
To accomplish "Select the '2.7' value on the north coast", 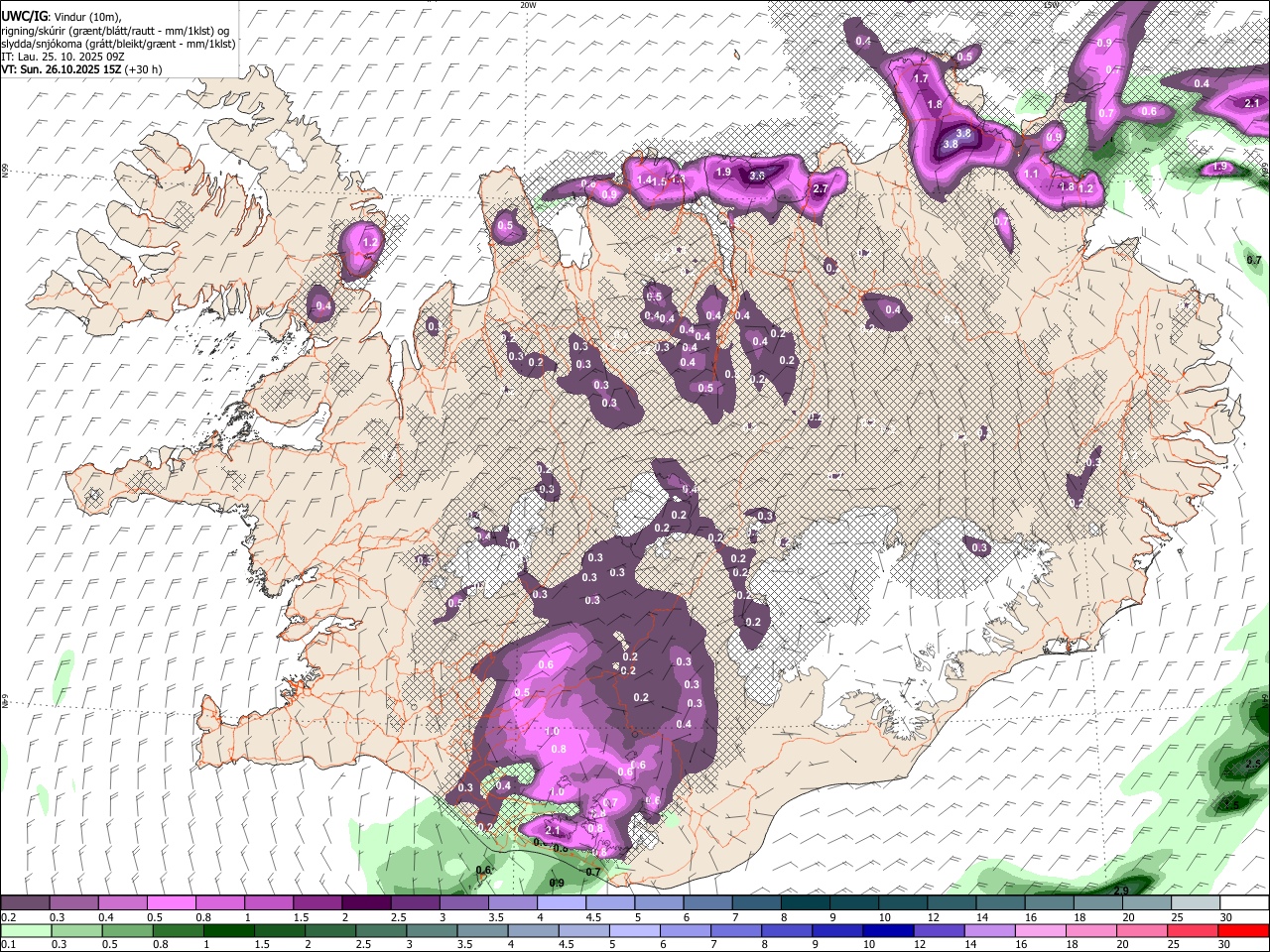I will pos(821,188).
